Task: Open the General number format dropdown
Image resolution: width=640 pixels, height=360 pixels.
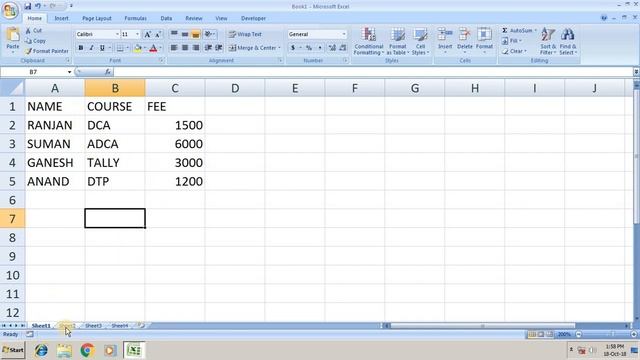Action: tap(344, 34)
